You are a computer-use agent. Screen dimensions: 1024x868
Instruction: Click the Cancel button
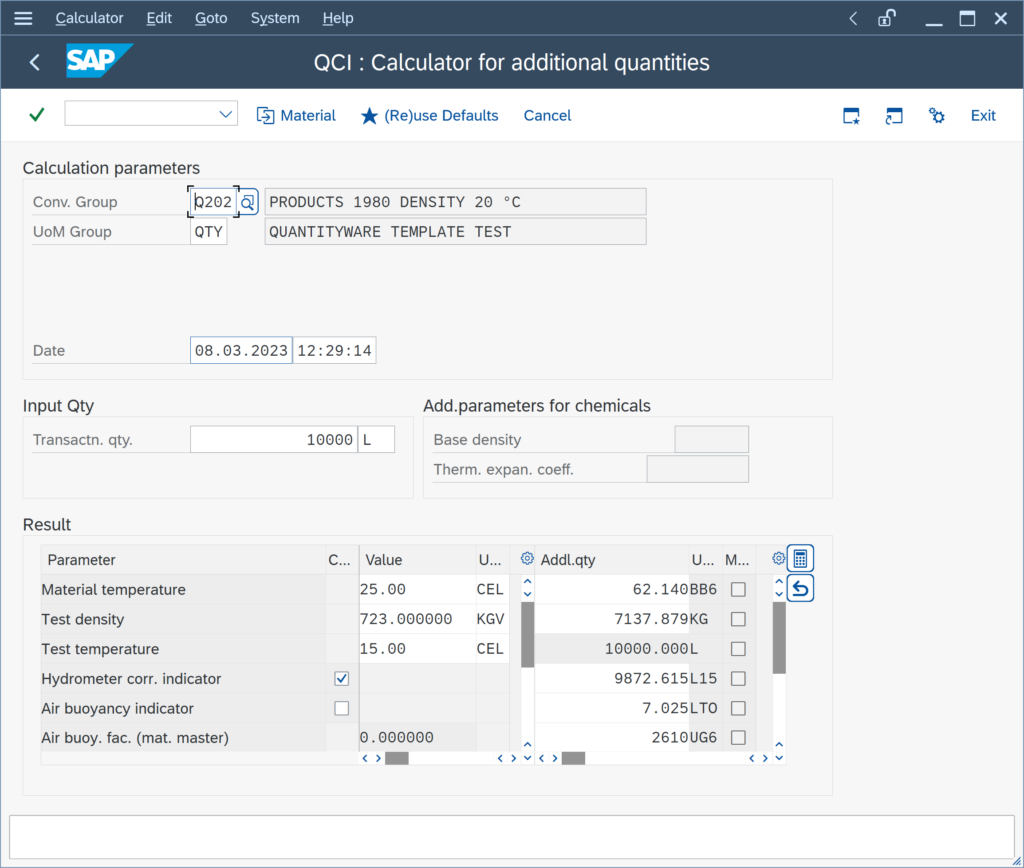547,116
